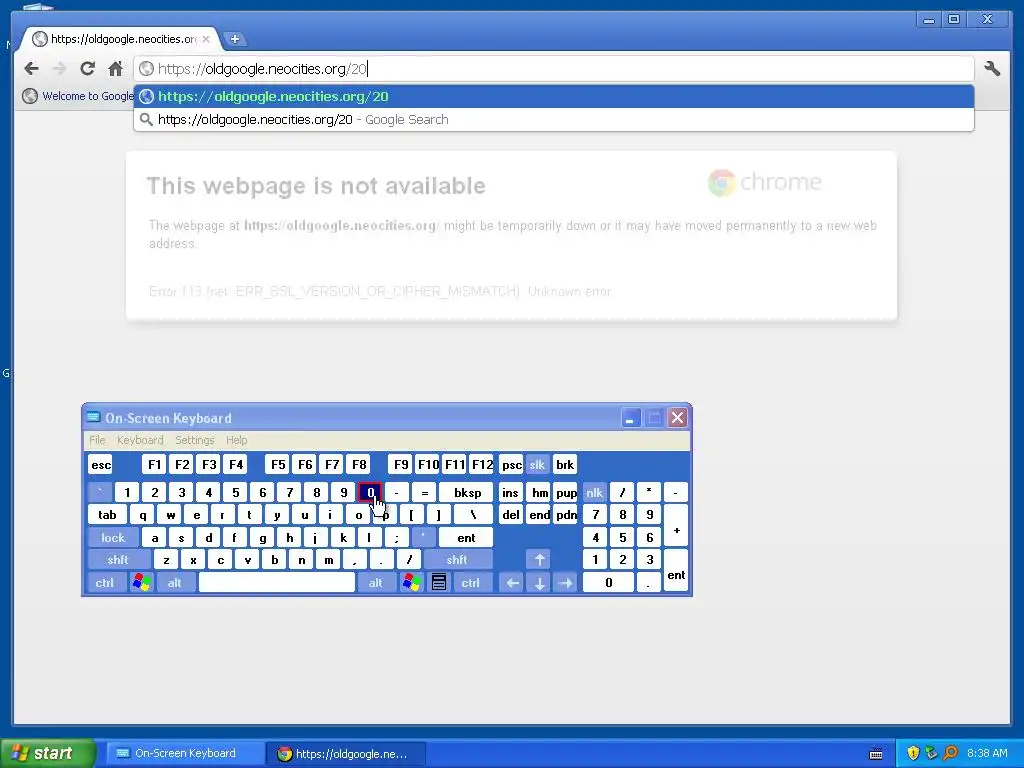Switch to On-Screen Keyboard taskbar button
The width and height of the screenshot is (1024, 768).
click(x=185, y=754)
